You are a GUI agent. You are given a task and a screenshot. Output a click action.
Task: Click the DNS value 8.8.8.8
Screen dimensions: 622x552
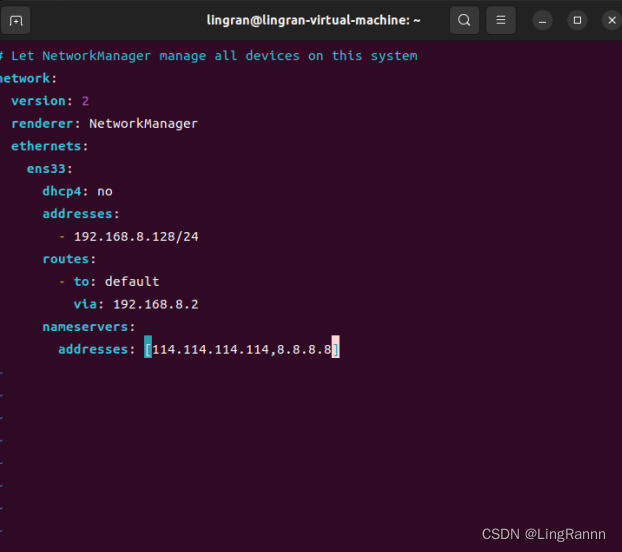tap(304, 350)
